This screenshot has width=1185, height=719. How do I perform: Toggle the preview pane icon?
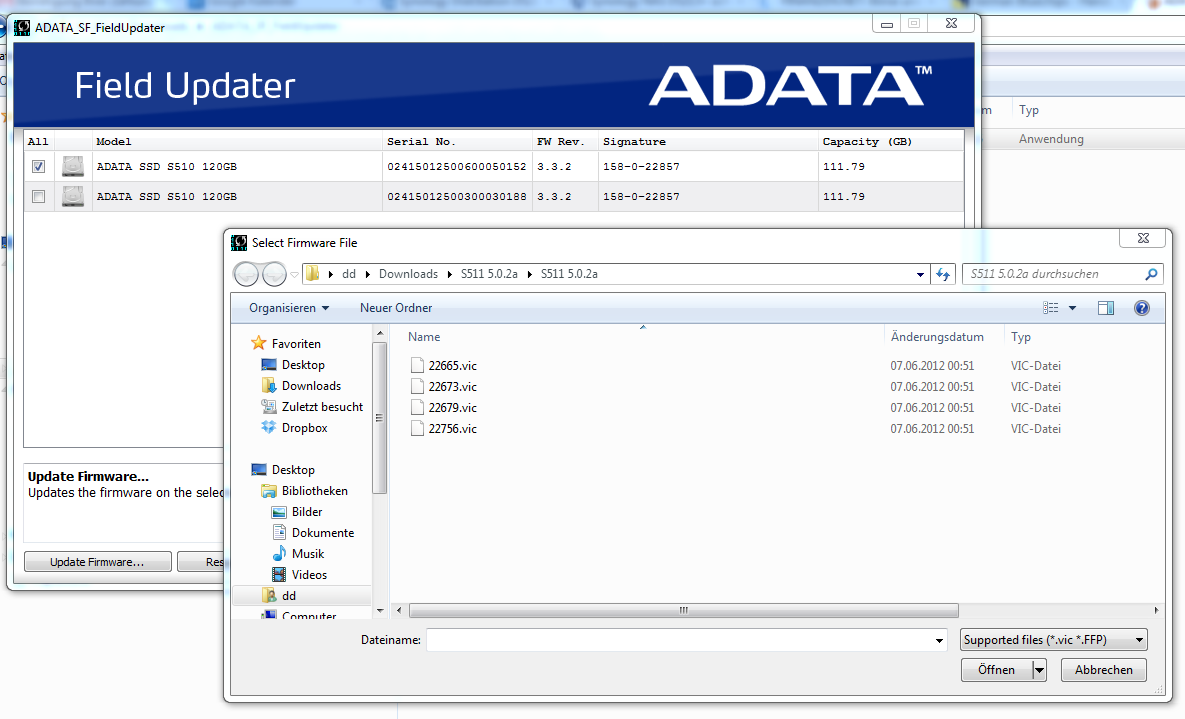coord(1106,308)
